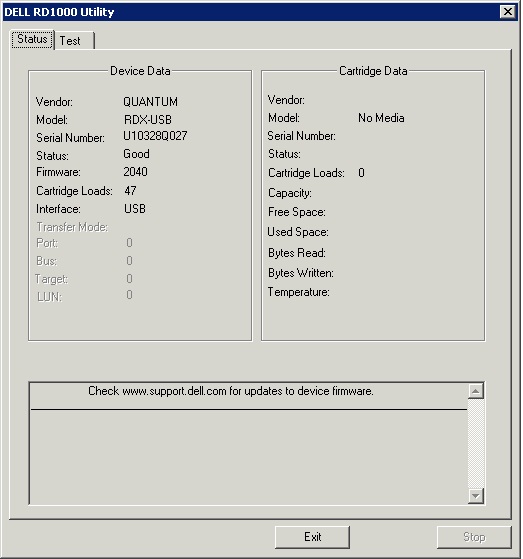Image resolution: width=523 pixels, height=559 pixels.
Task: Click the Device Data group title
Action: pyautogui.click(x=140, y=71)
